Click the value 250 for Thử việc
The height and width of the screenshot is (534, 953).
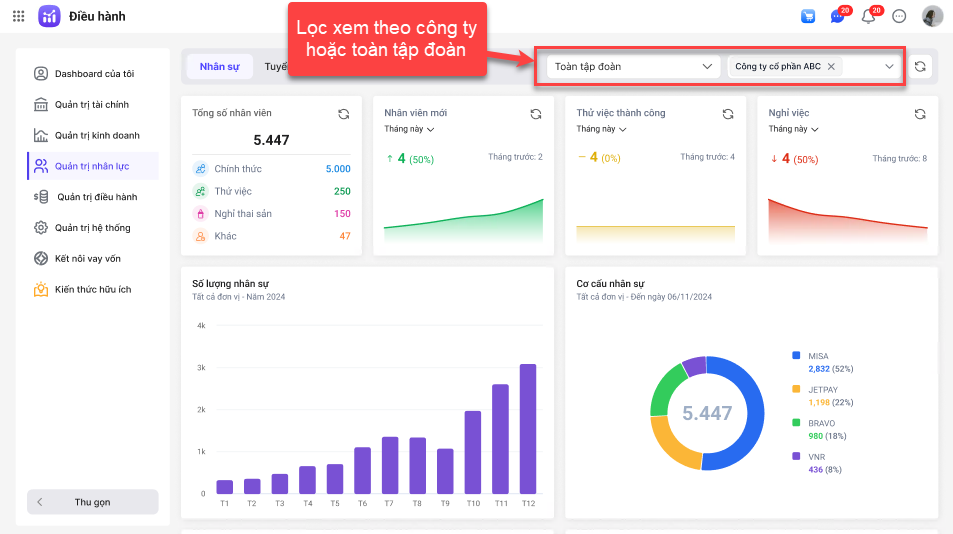pyautogui.click(x=342, y=191)
